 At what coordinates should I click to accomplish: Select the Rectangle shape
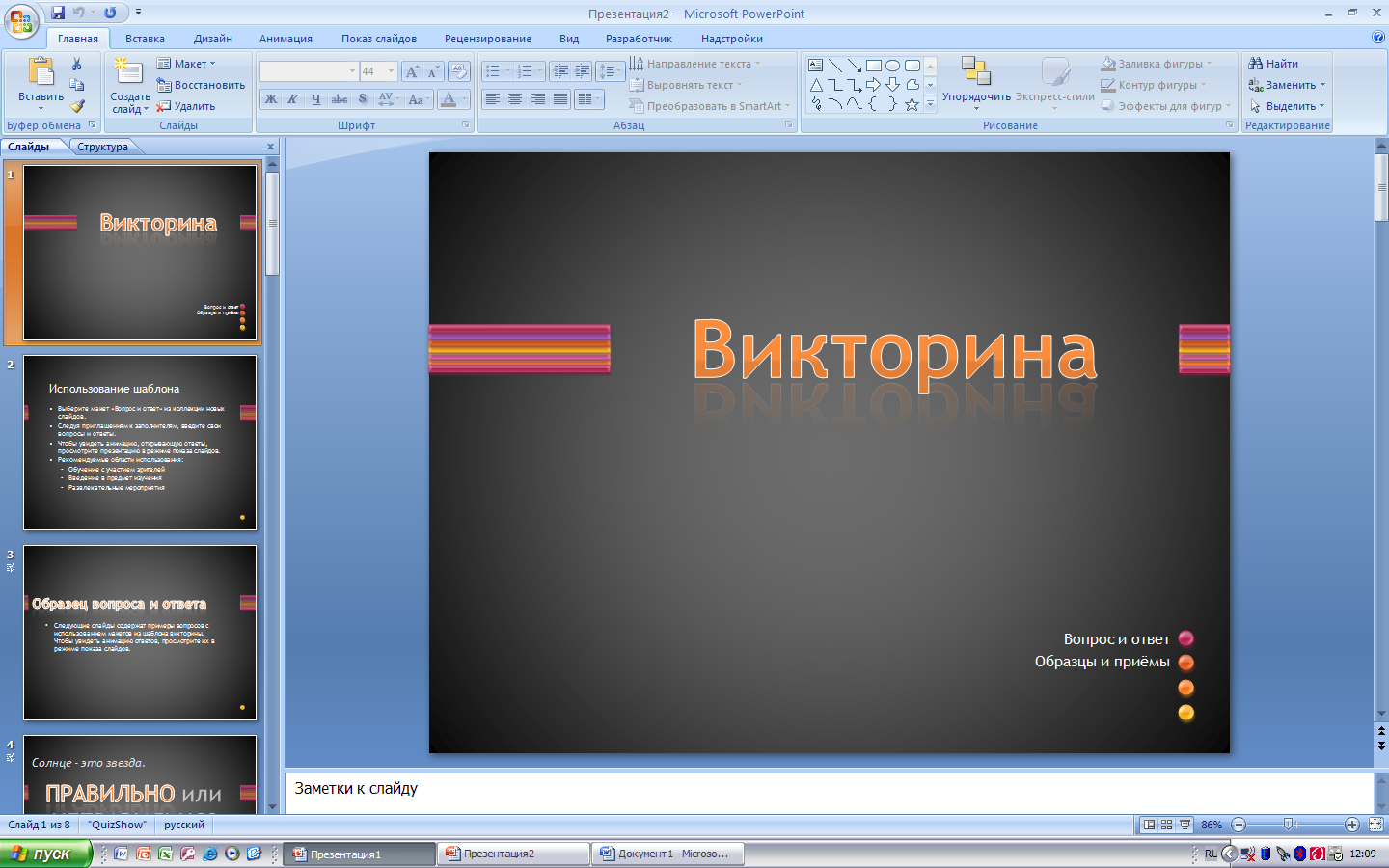click(874, 66)
